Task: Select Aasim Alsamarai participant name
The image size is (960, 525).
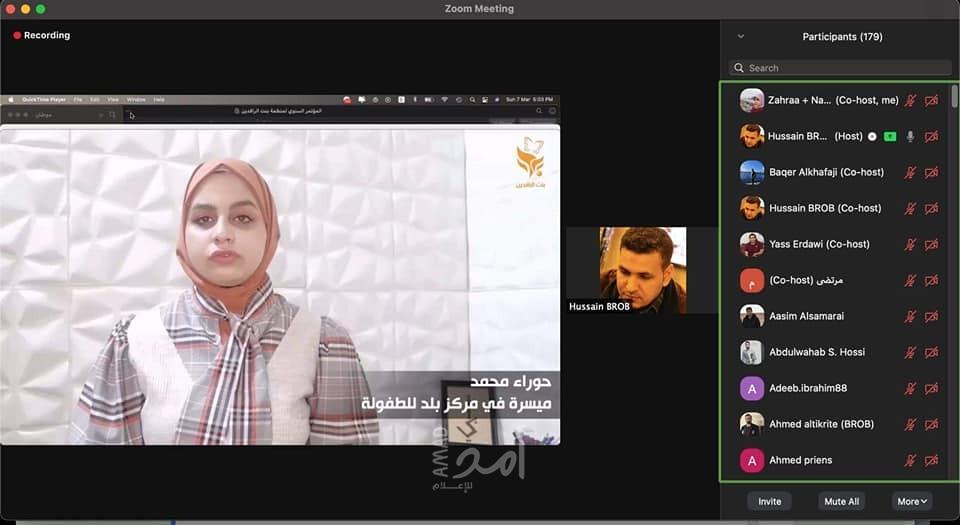Action: pos(806,316)
